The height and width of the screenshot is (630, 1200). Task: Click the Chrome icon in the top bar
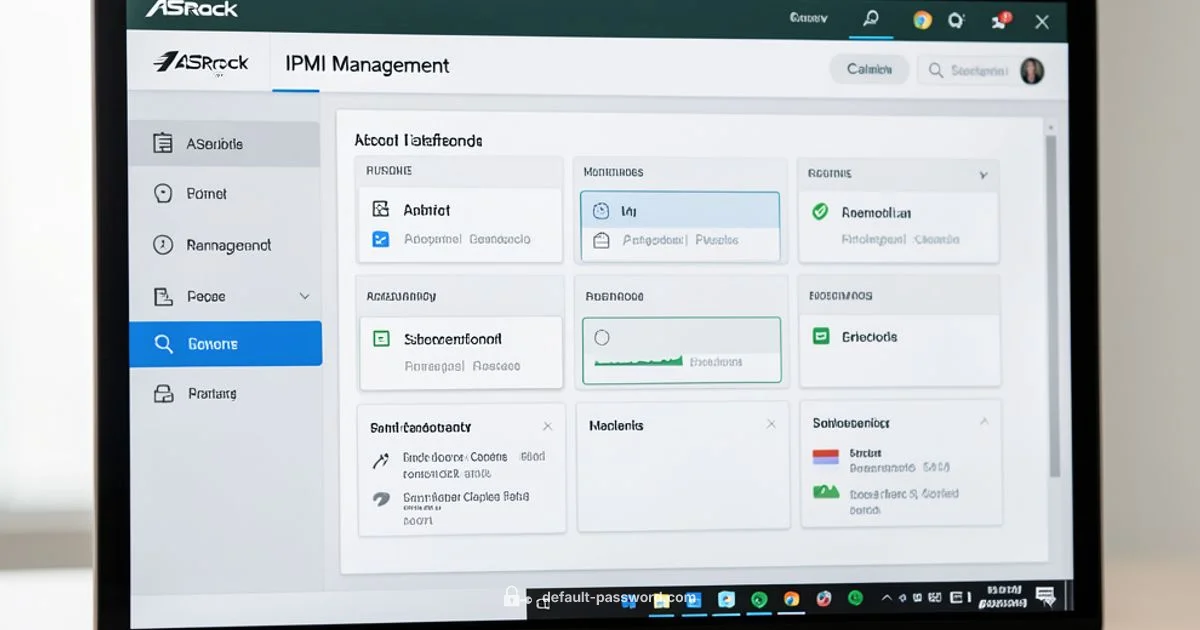click(922, 20)
